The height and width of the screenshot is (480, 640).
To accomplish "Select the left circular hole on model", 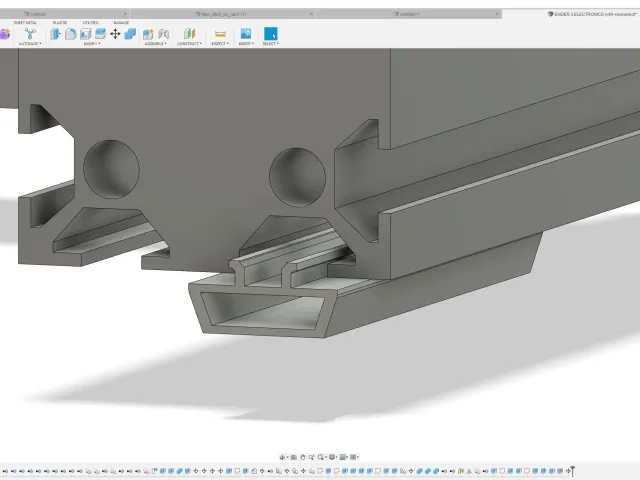I will [x=111, y=169].
